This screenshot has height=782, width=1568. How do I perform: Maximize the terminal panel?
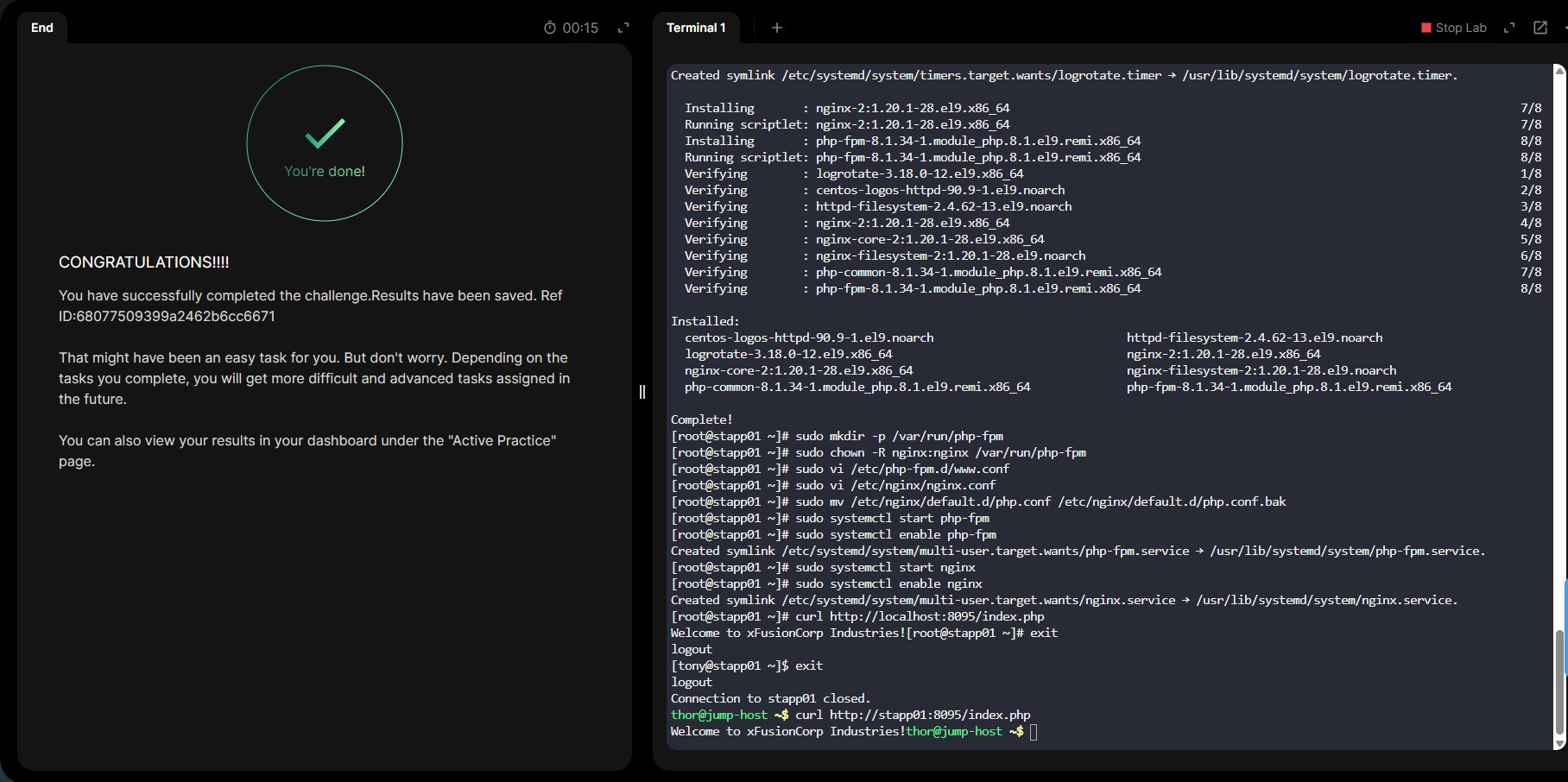(x=1509, y=28)
